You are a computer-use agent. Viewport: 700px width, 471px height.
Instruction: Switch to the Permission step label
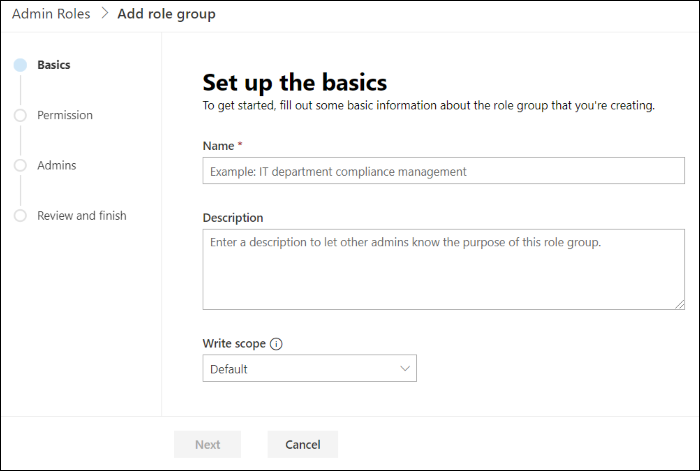65,115
